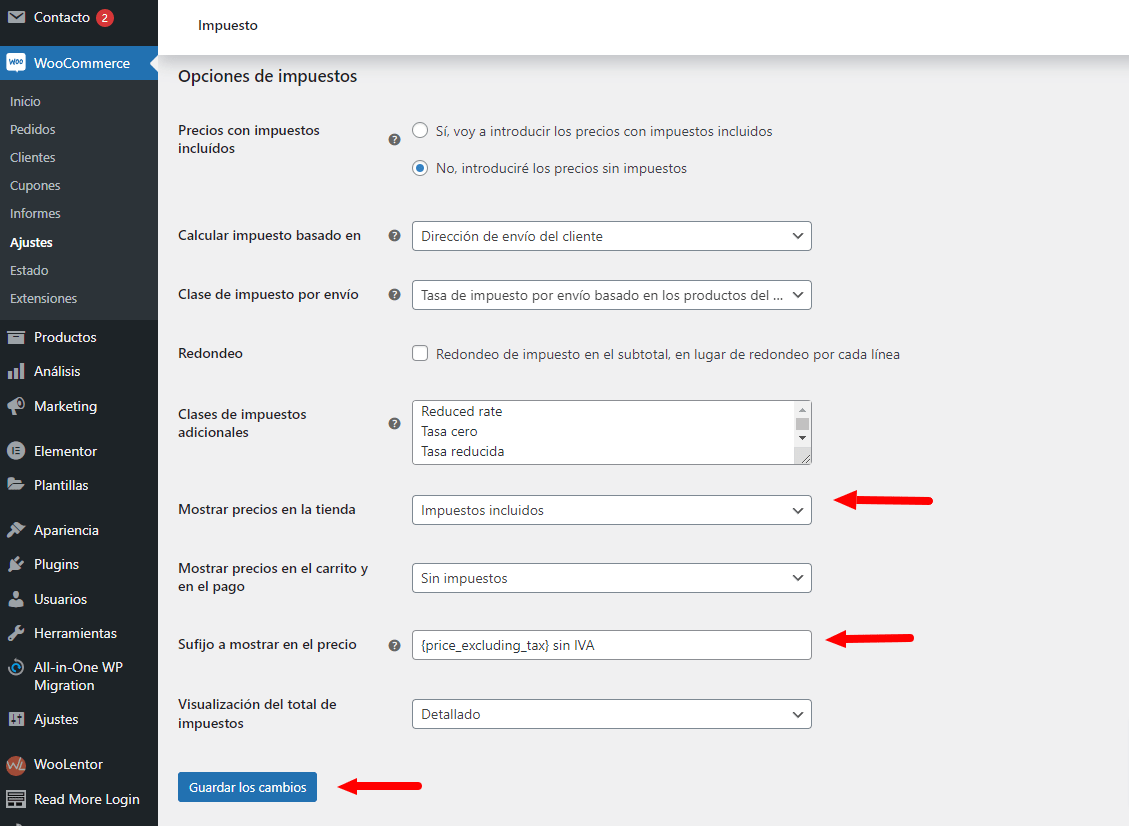Click Guardar los cambios button
1129x826 pixels.
pos(247,787)
